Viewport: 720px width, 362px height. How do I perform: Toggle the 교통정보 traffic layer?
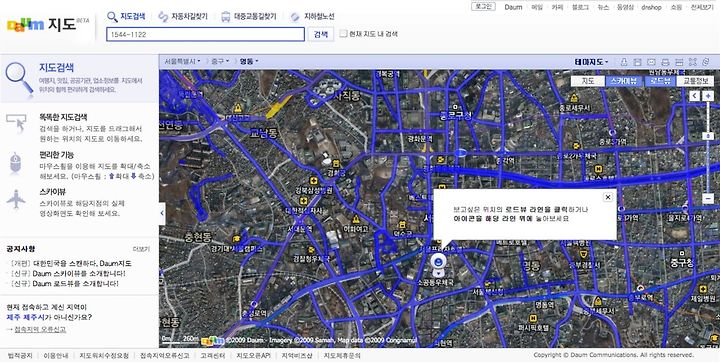(695, 81)
